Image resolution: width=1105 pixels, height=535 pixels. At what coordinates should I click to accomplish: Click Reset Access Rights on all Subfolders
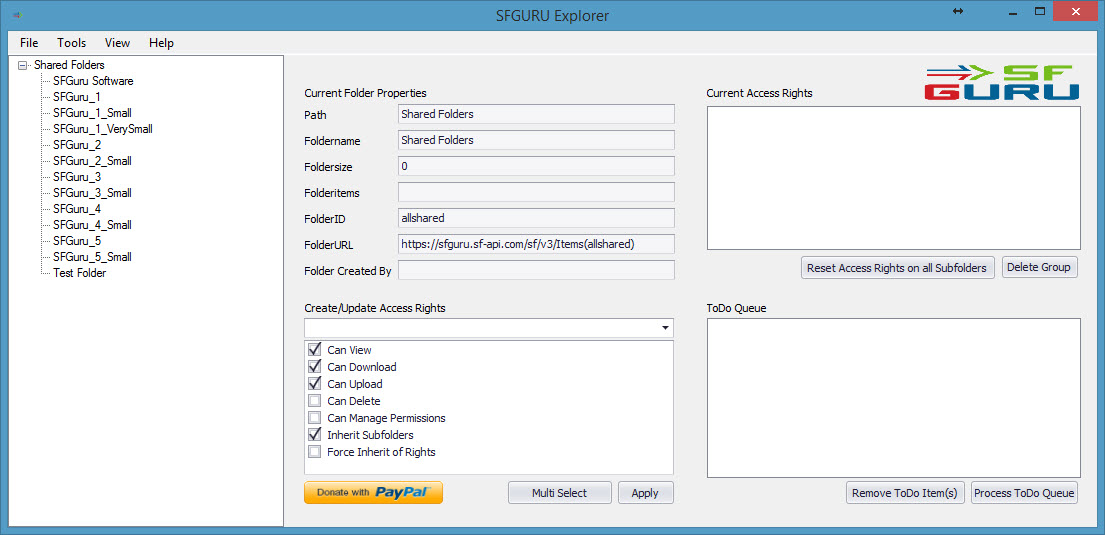[898, 268]
